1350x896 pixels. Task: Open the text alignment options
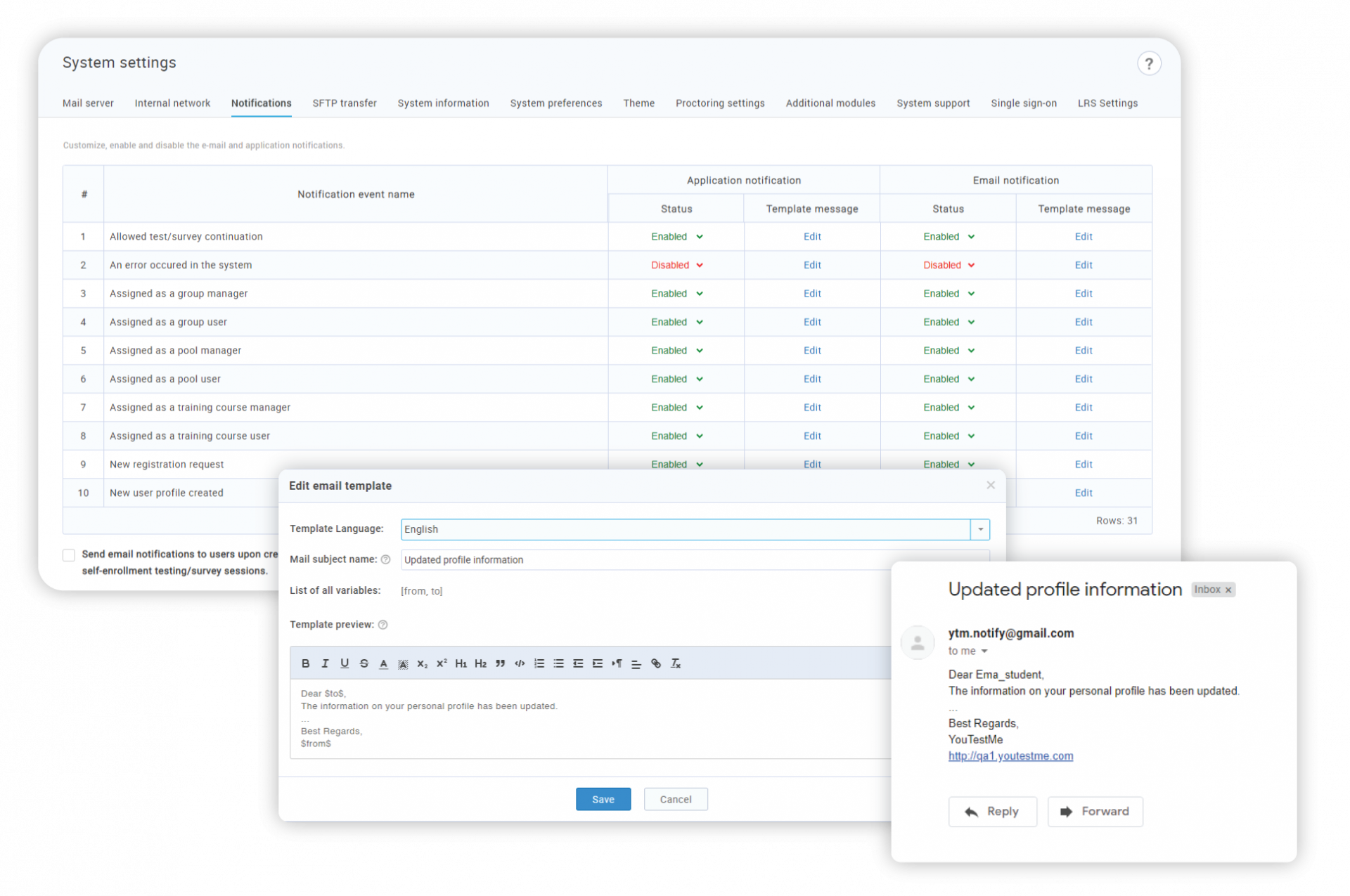point(636,663)
